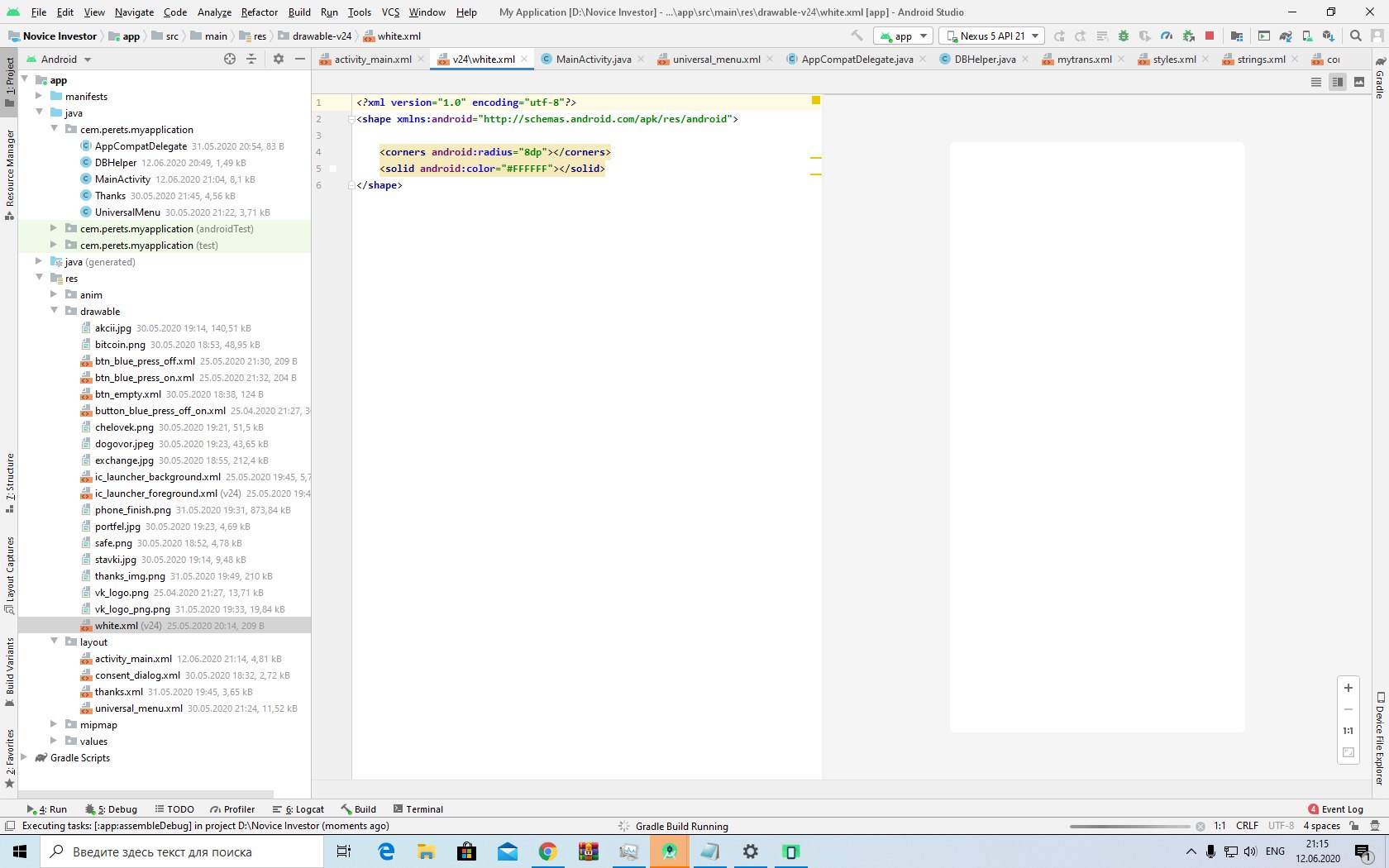Click the Zoom to Fit preview icon
Screen dimensions: 1389x868
pyautogui.click(x=1348, y=752)
